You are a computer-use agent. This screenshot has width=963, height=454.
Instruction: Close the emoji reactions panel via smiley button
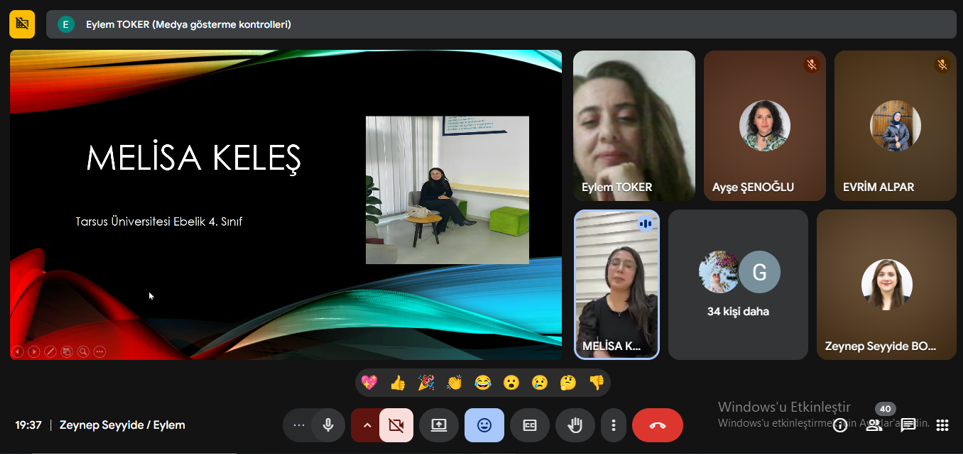[x=484, y=425]
